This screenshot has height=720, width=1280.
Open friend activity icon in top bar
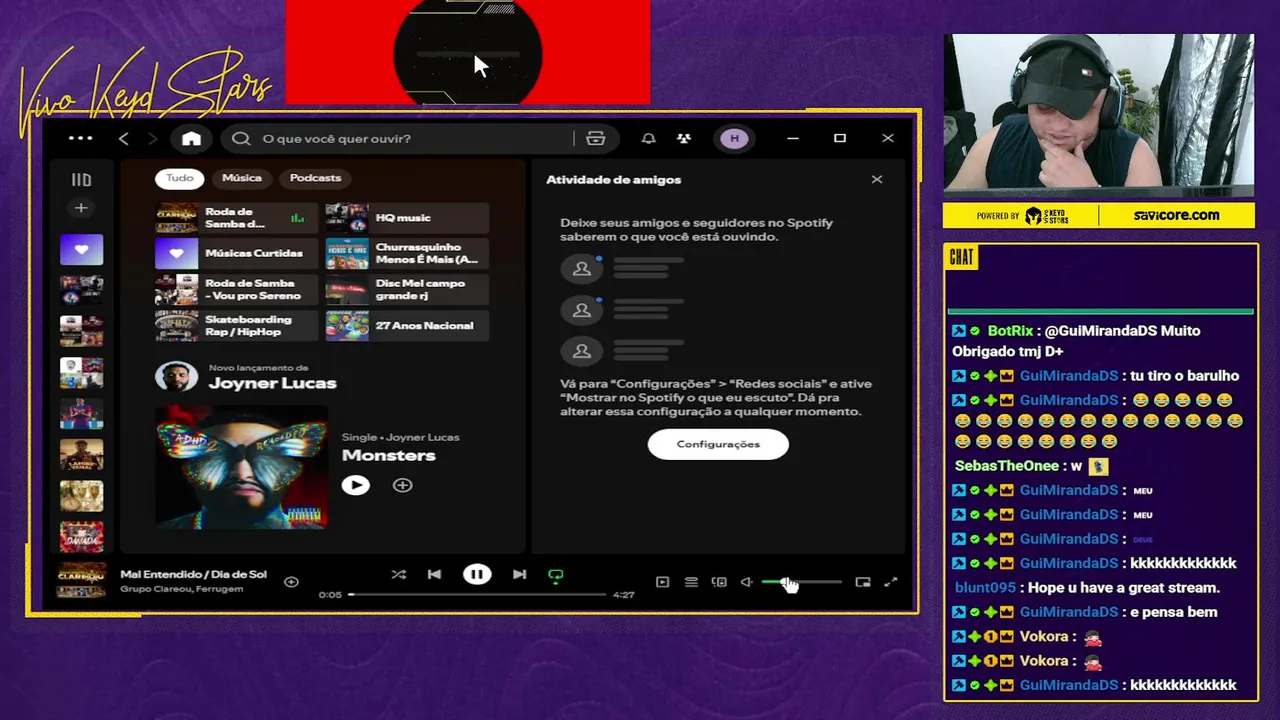click(684, 138)
